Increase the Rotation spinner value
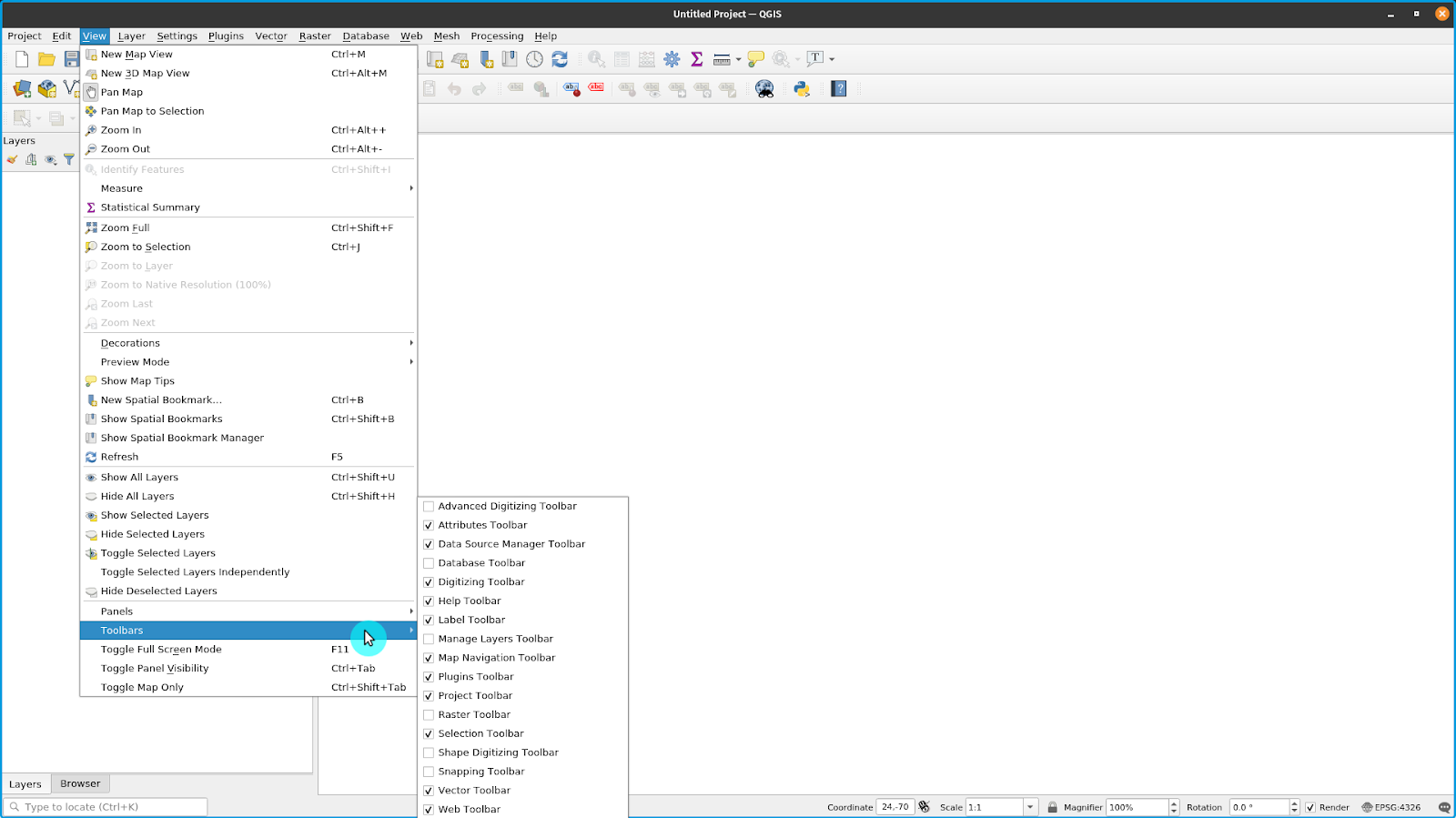Viewport: 1456px width, 818px height. coord(1294,803)
